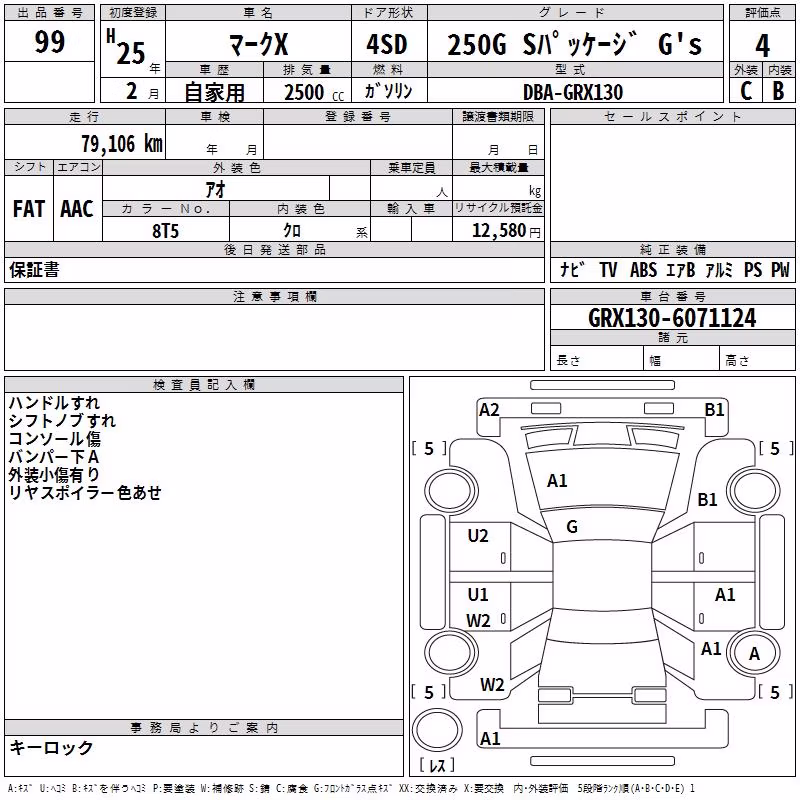Click A mark inside rear wheel
800x800 pixels.
(754, 654)
